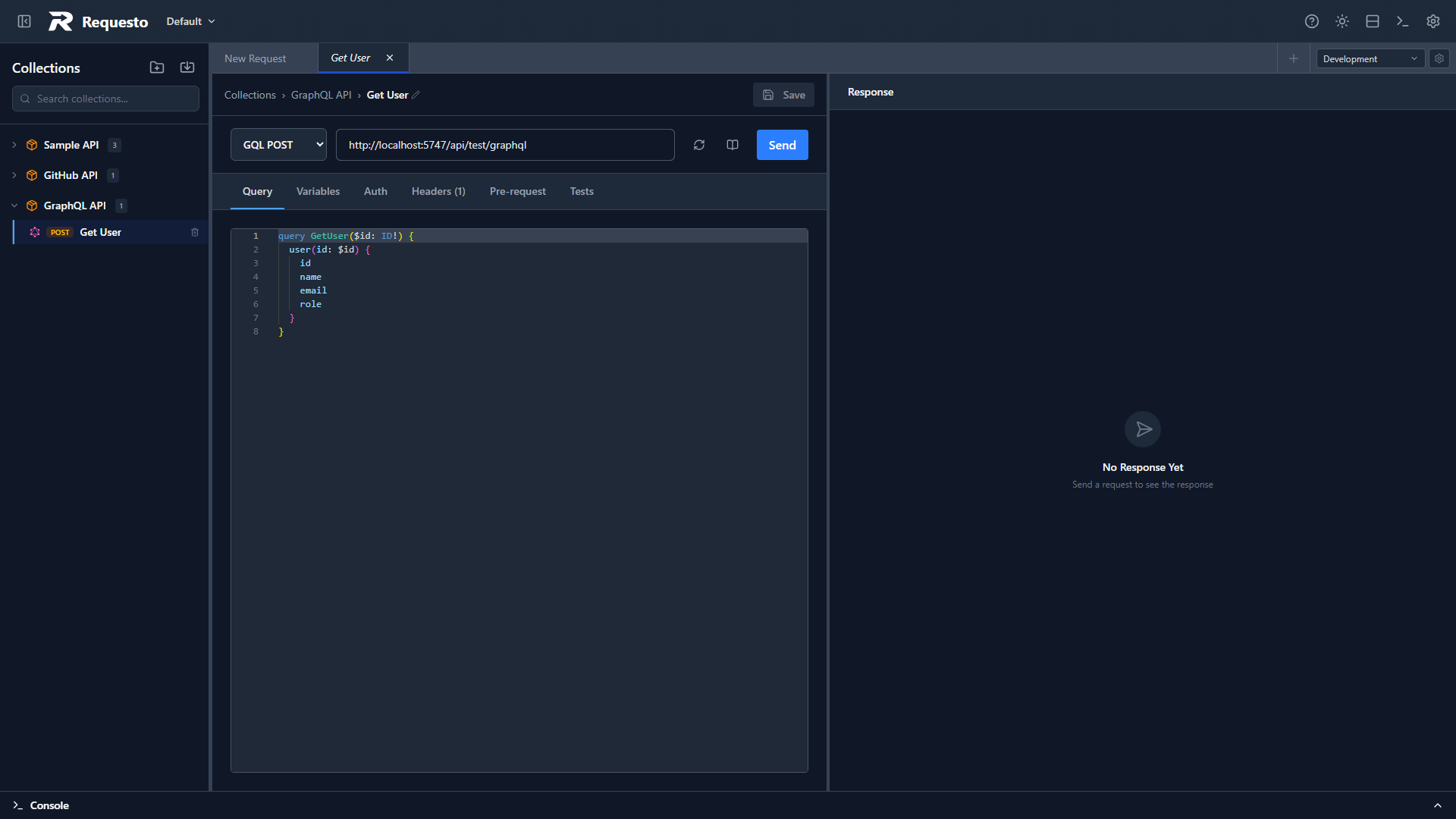Click the GitHub API box icon
This screenshot has height=819, width=1456.
pyautogui.click(x=32, y=175)
